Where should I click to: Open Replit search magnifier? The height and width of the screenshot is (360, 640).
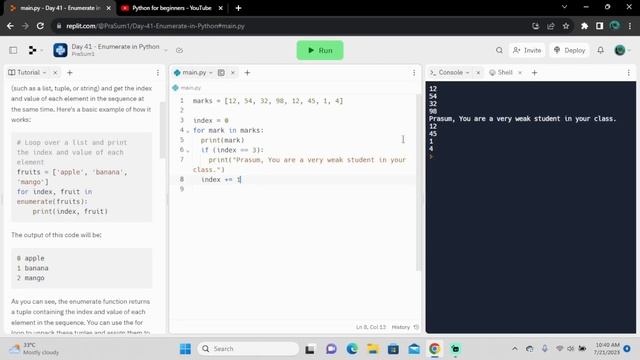pos(499,50)
